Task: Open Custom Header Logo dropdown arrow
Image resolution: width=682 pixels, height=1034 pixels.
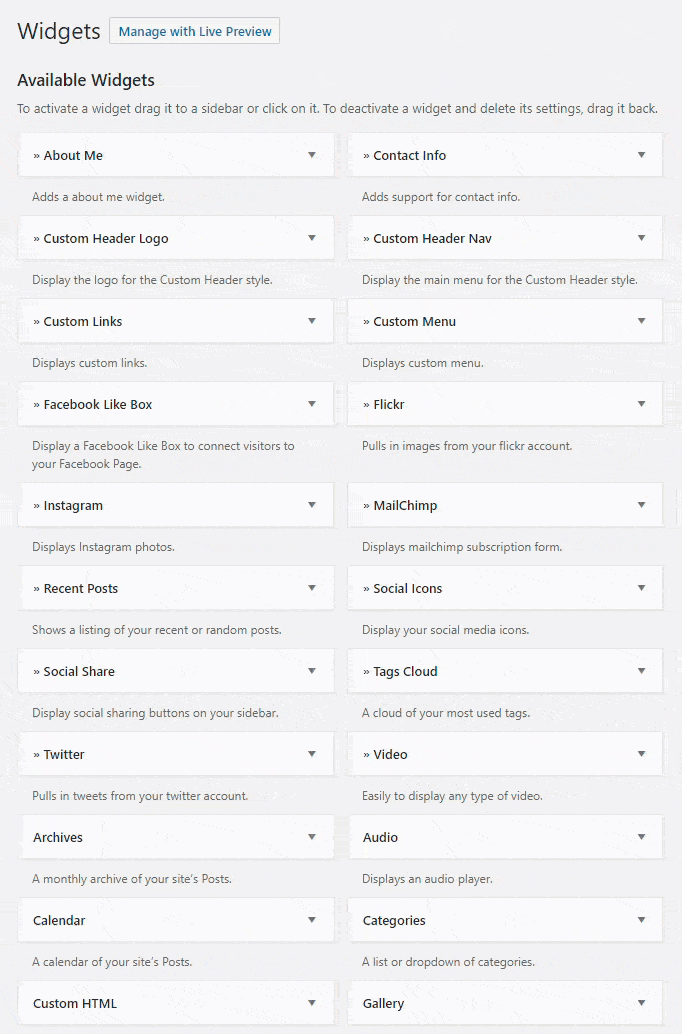Action: [312, 238]
